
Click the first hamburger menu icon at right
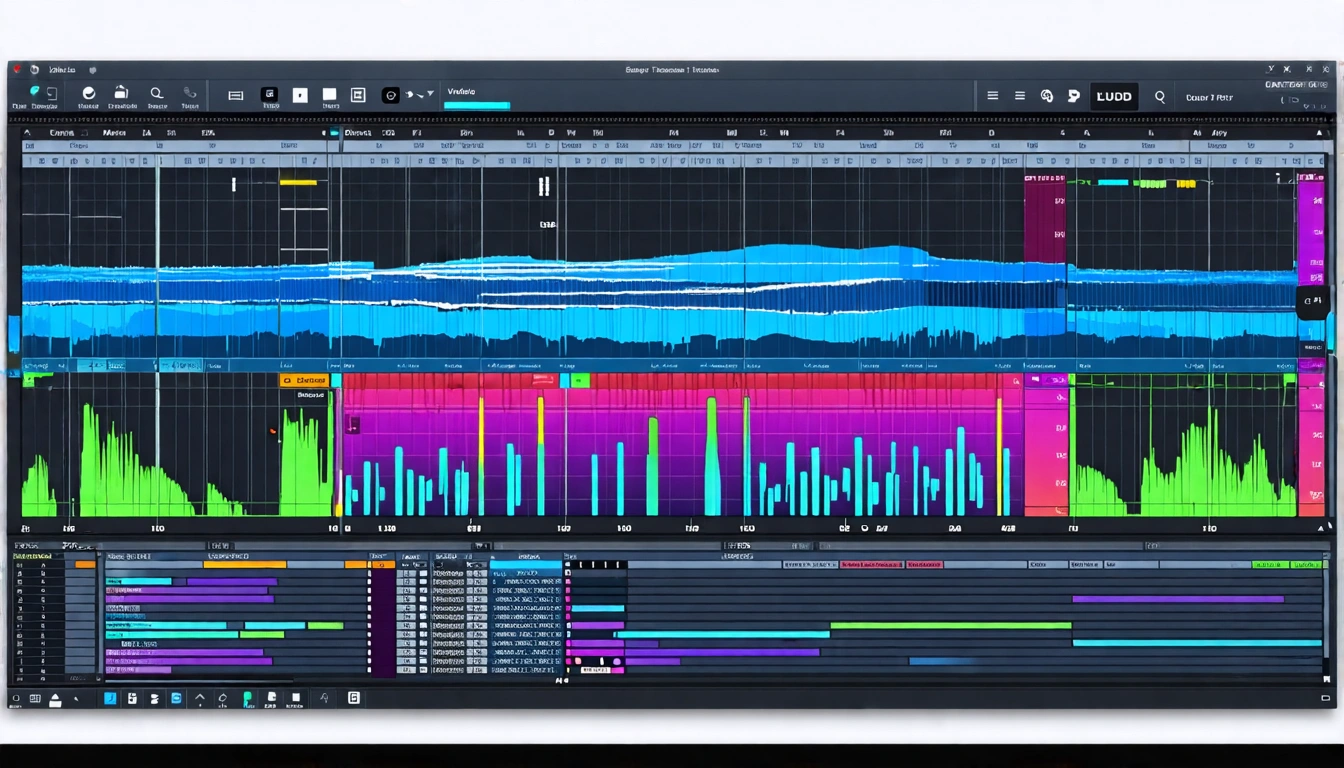(x=993, y=96)
